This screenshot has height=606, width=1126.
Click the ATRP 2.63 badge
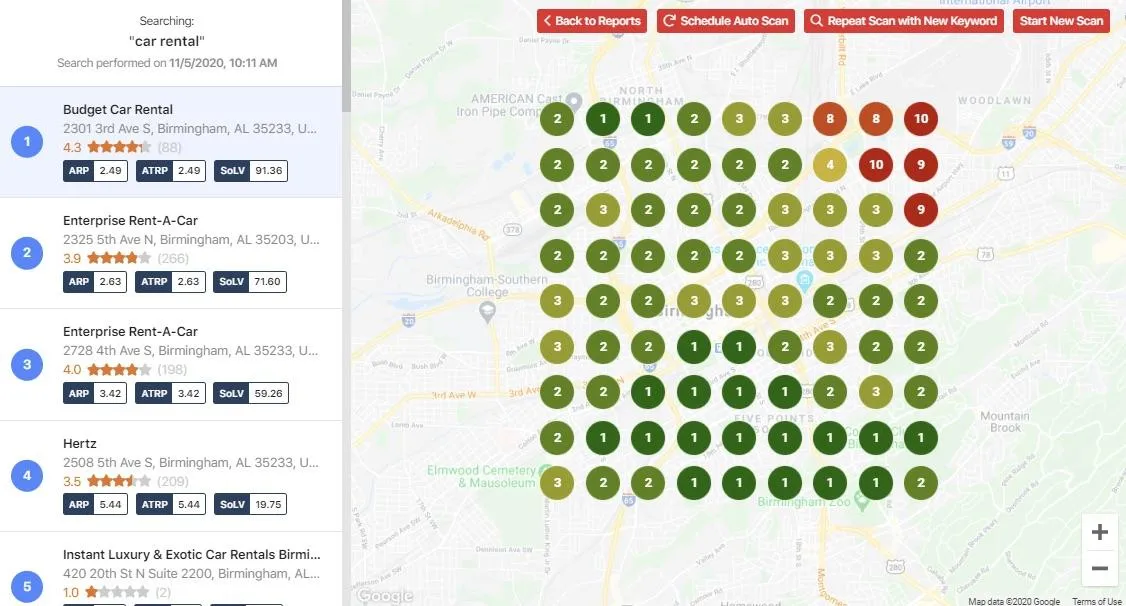pyautogui.click(x=170, y=281)
